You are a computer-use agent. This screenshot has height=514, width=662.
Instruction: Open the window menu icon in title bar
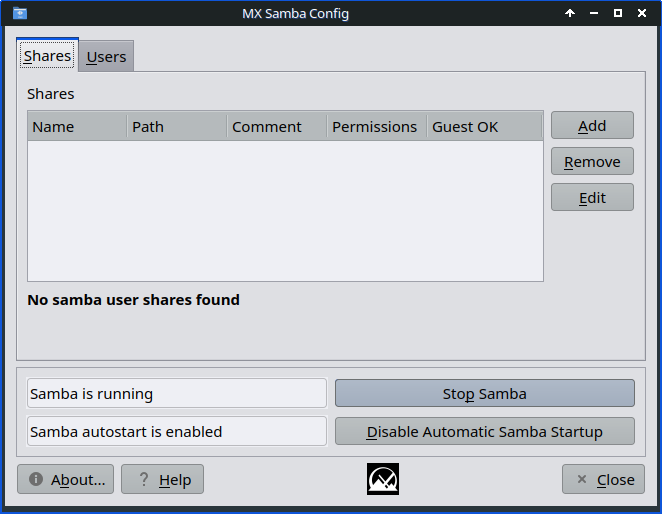[x=19, y=14]
